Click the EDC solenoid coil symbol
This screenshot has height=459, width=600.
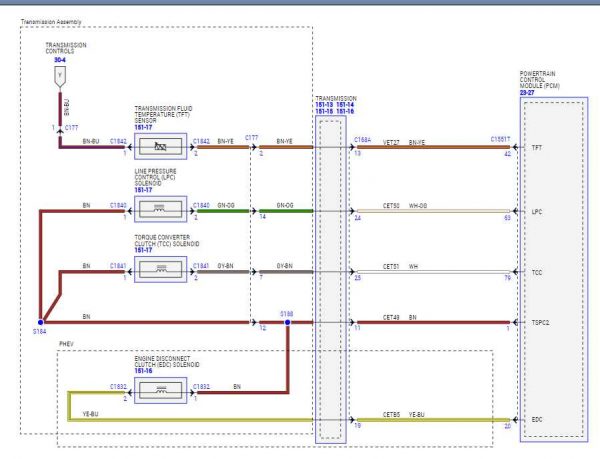[160, 391]
